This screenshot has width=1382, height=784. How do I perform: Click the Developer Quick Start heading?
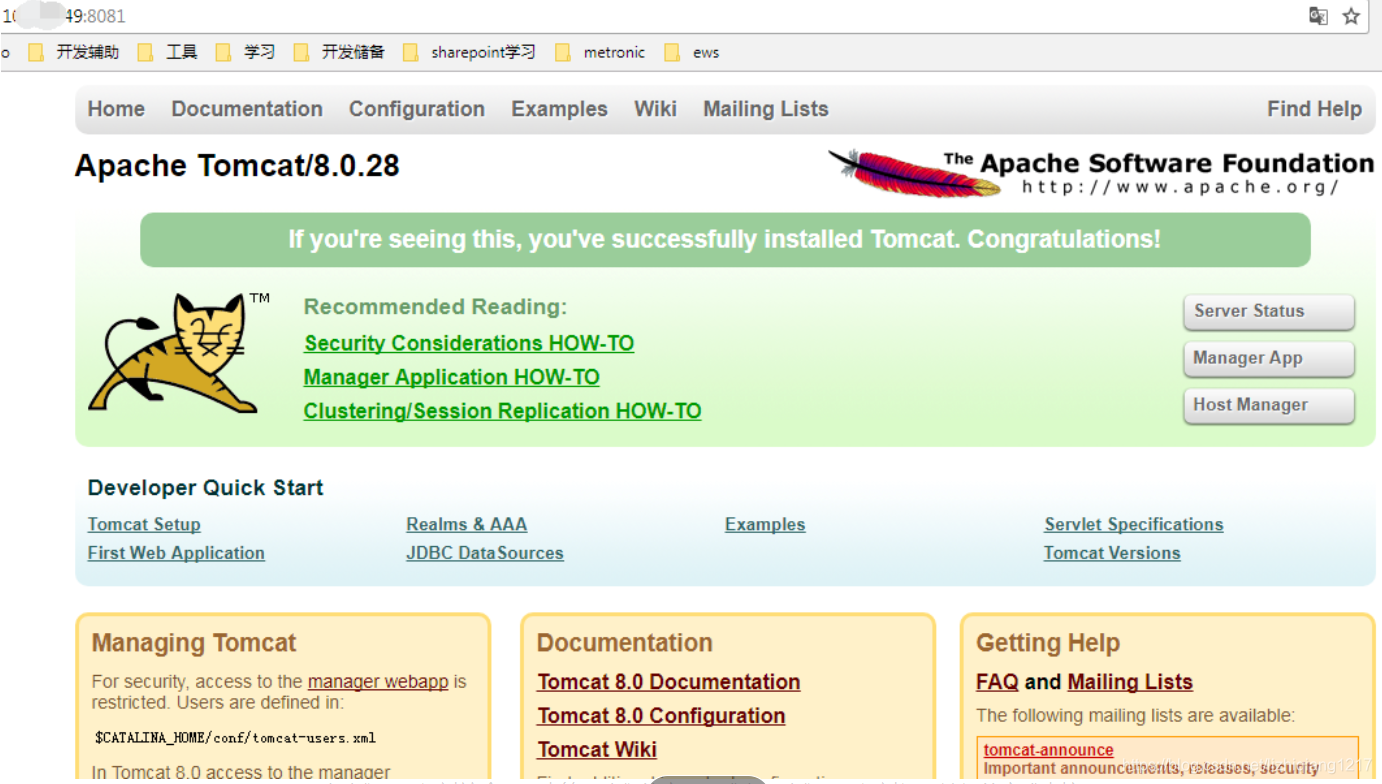point(205,488)
